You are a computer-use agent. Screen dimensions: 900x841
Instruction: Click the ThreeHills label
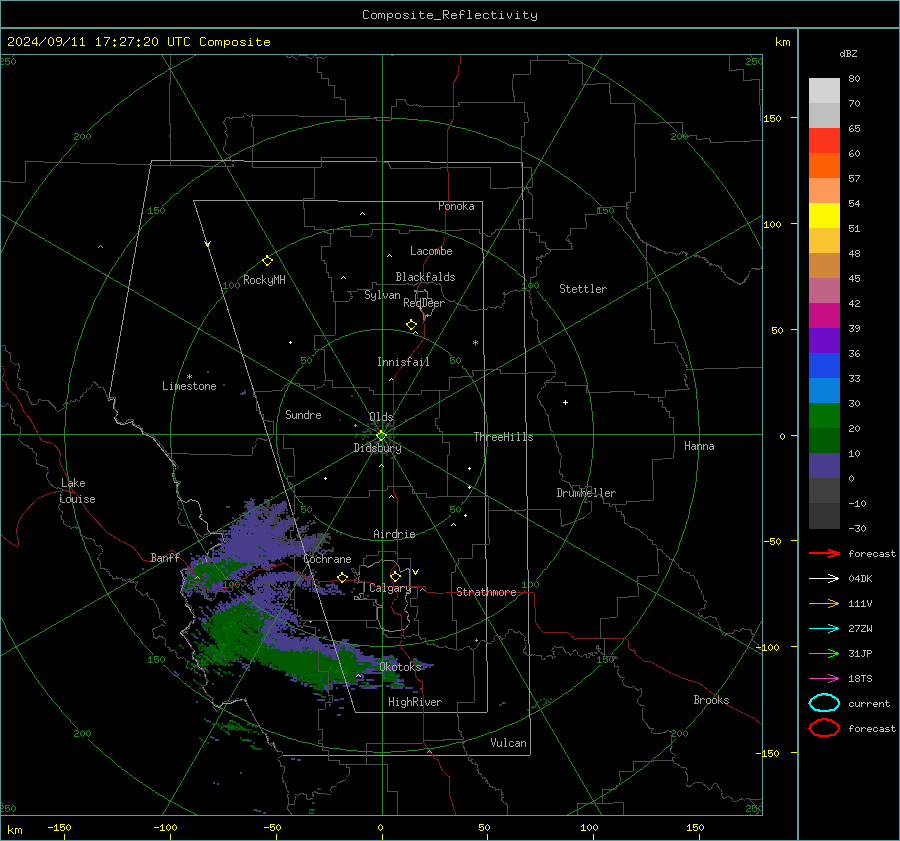tap(503, 437)
